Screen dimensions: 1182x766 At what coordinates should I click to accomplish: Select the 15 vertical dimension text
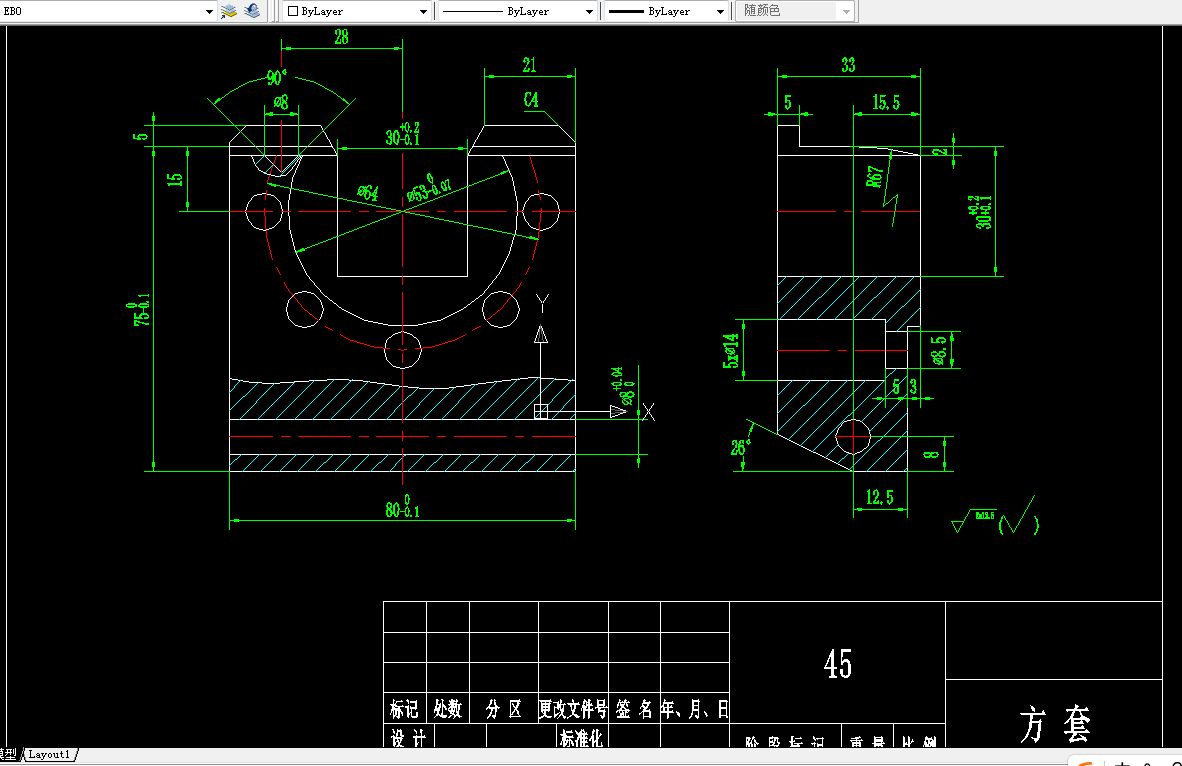click(175, 179)
